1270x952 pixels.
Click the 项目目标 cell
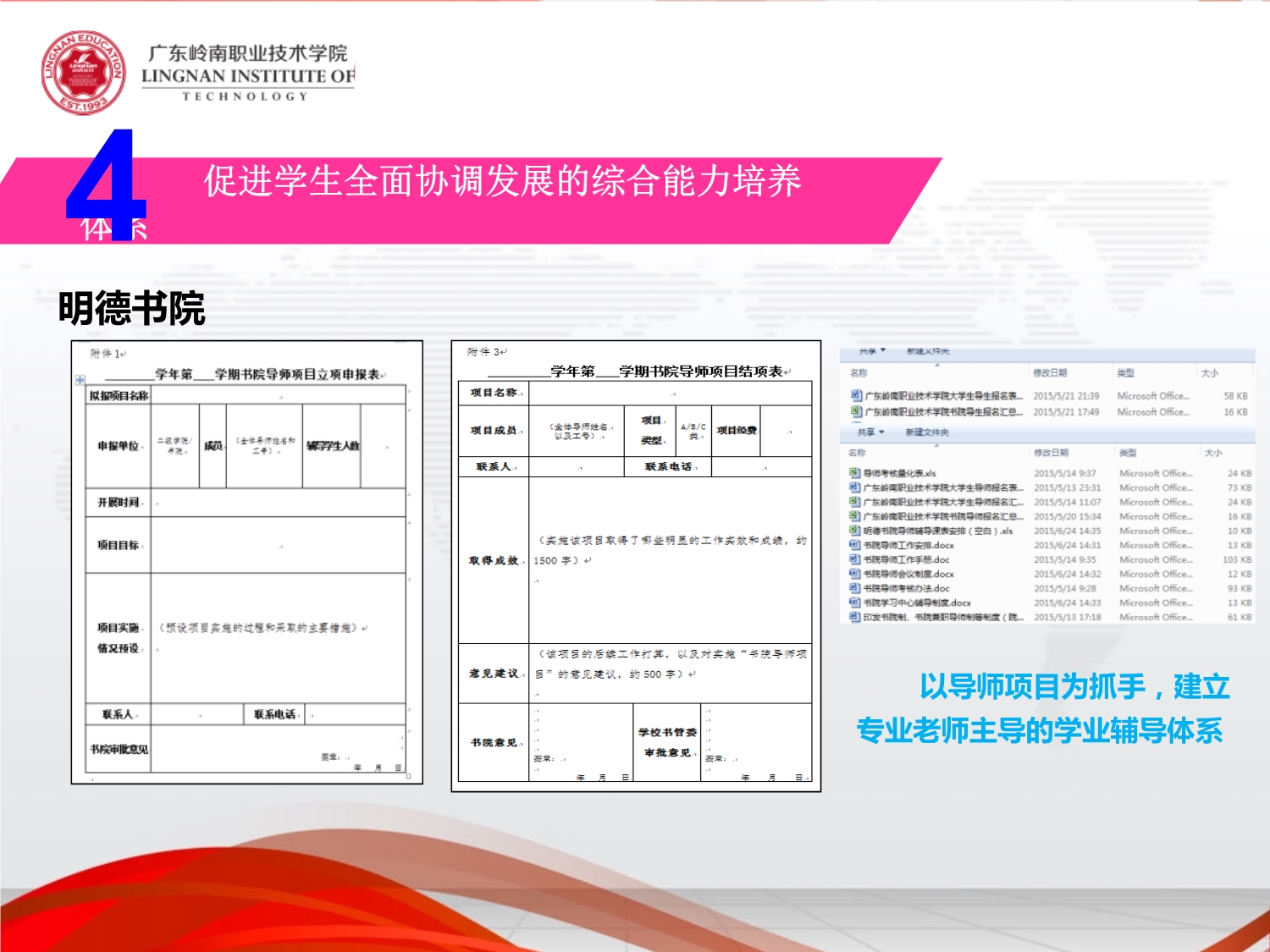click(x=119, y=545)
